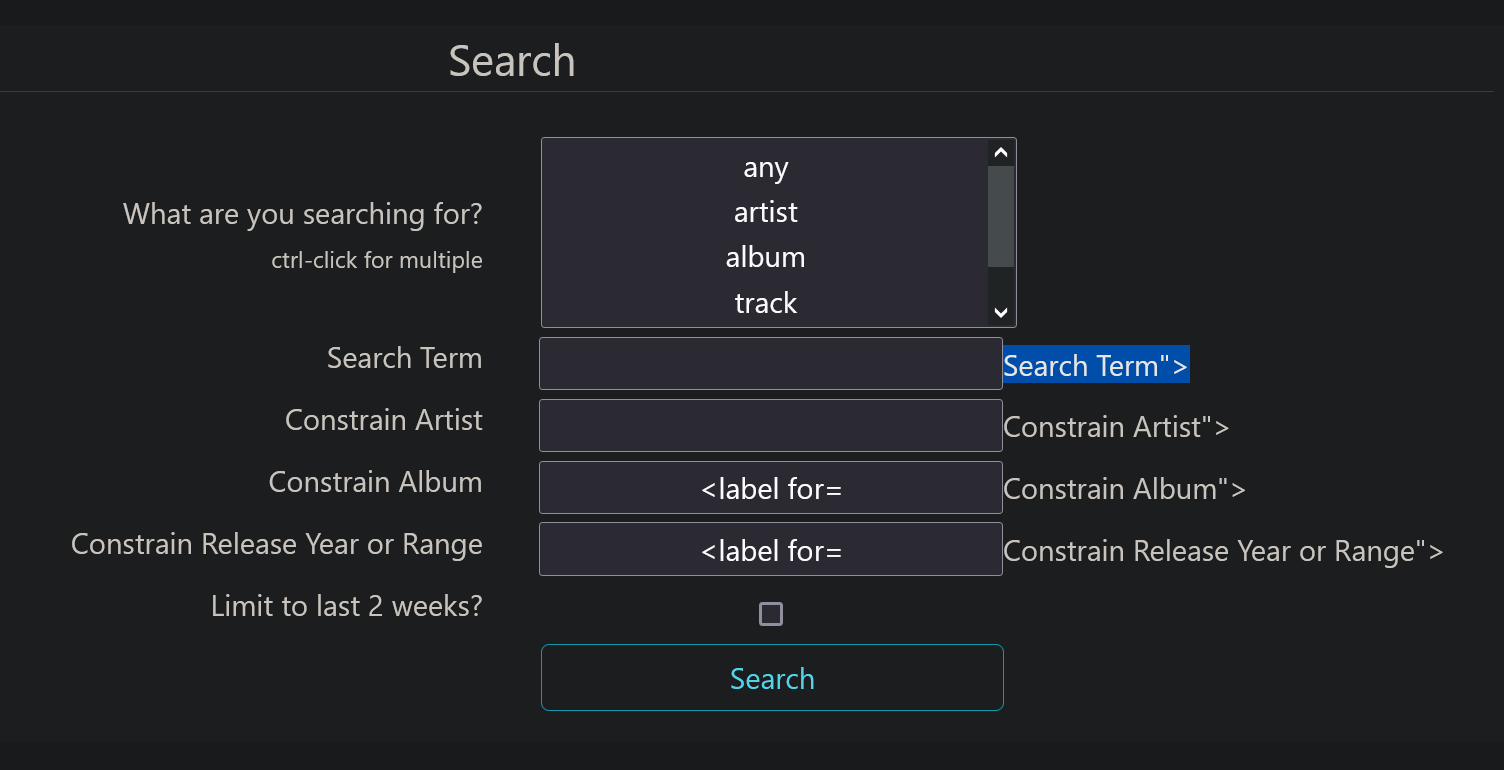Enable the "Limit to last 2 weeks?" checkbox
1504x770 pixels.
(x=771, y=614)
